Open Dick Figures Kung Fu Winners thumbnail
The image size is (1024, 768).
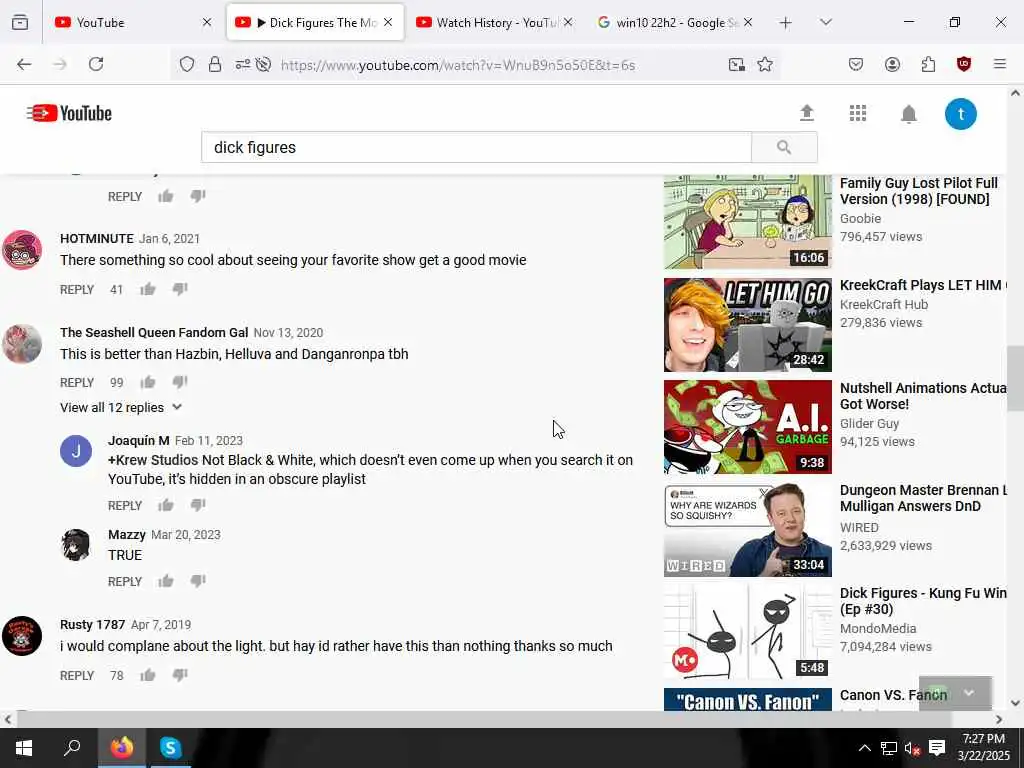coord(748,632)
